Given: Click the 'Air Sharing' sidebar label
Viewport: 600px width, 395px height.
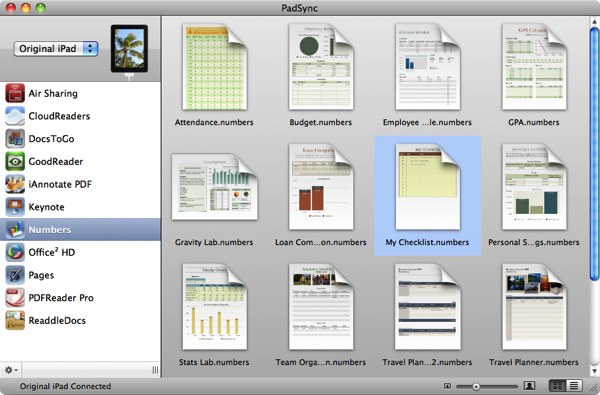Looking at the screenshot, I should (53, 93).
